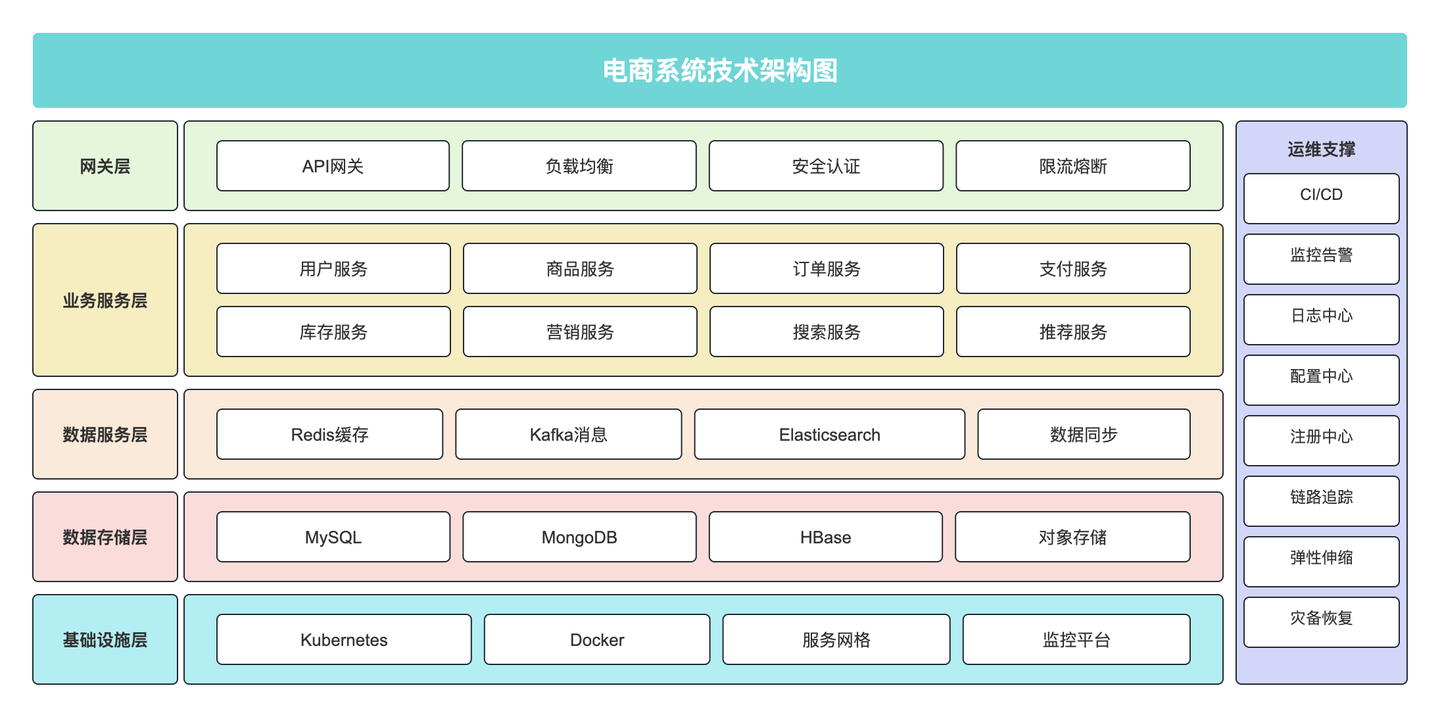Click the 配置中心 box
Viewport: 1440px width, 717px height.
click(1321, 380)
